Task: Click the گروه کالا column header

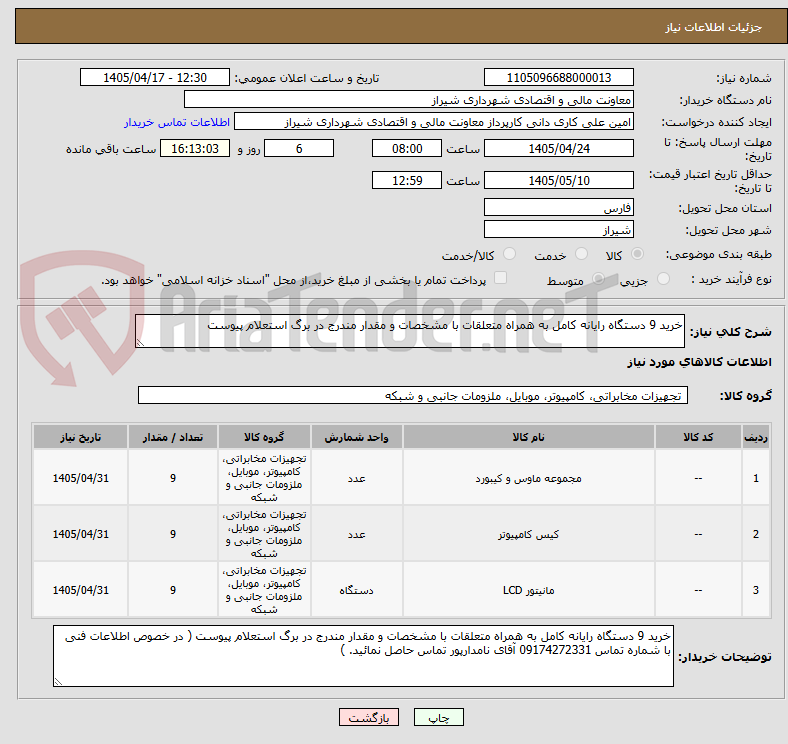Action: coord(264,437)
